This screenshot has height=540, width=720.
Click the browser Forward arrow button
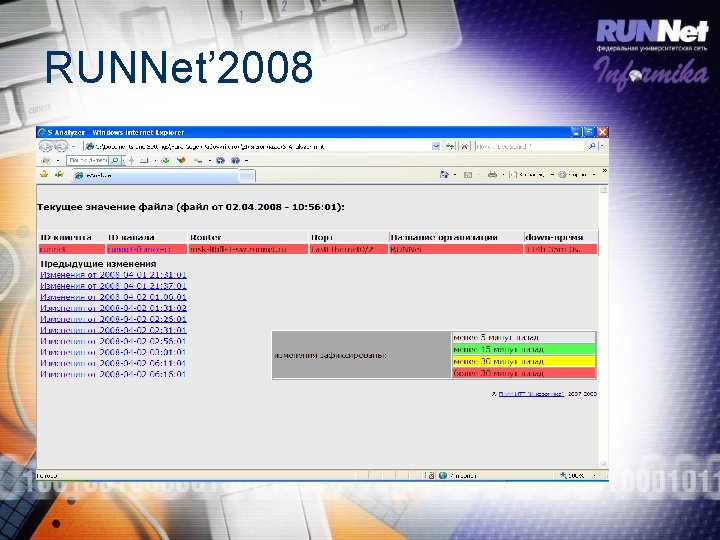pos(61,146)
